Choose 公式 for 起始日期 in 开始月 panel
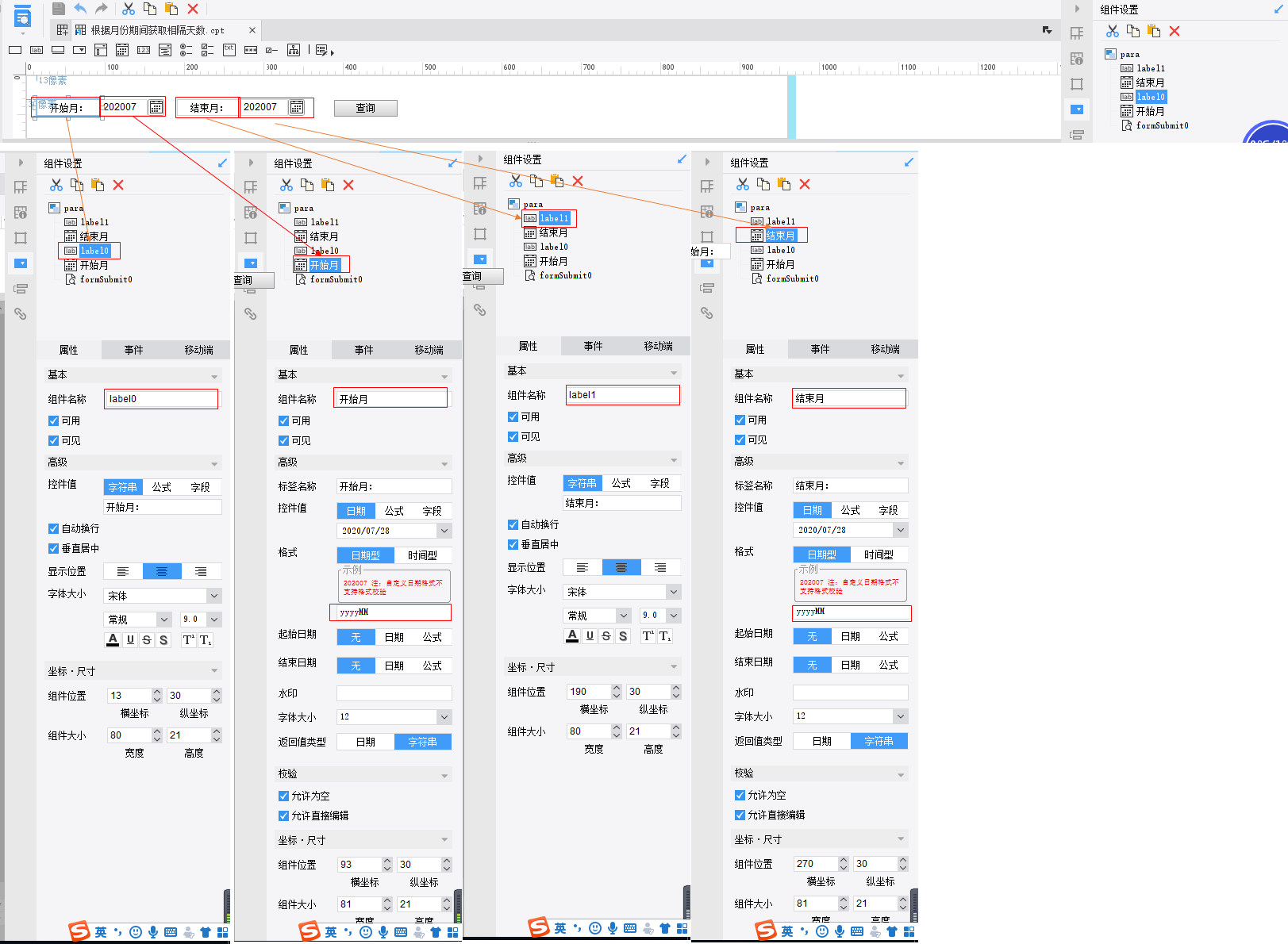 (433, 637)
